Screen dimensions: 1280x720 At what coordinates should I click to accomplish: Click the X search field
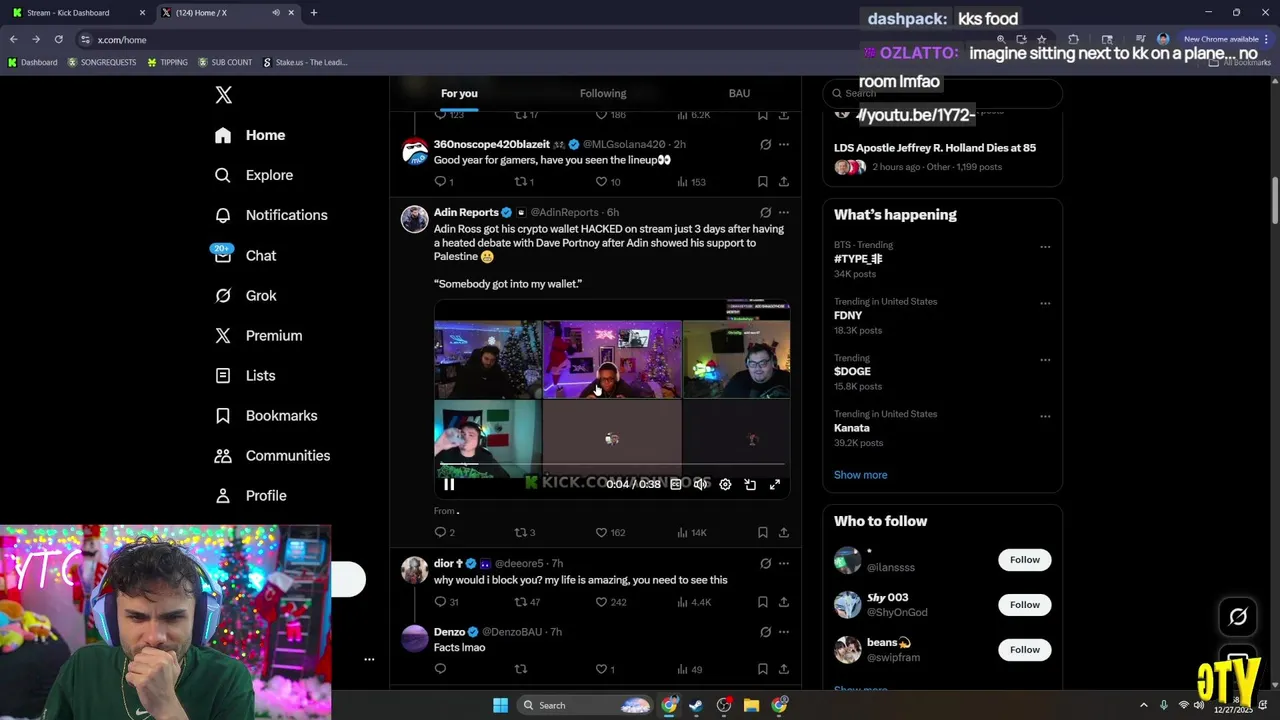(942, 93)
